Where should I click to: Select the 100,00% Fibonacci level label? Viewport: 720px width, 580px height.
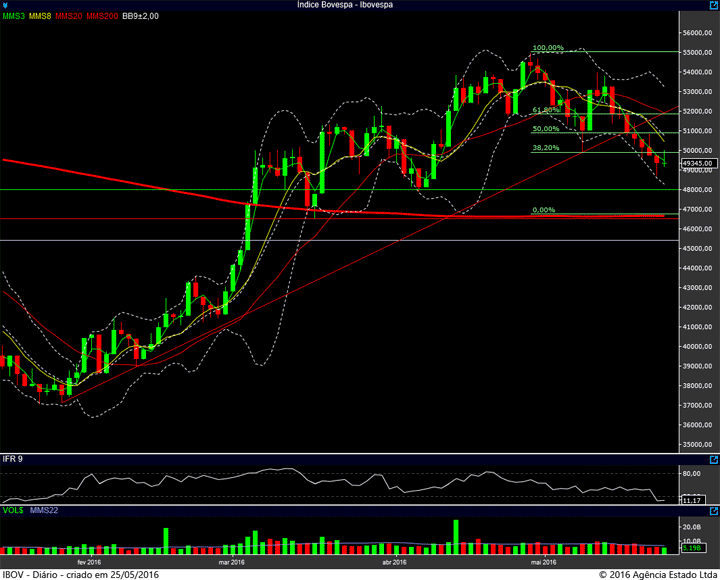tap(548, 48)
